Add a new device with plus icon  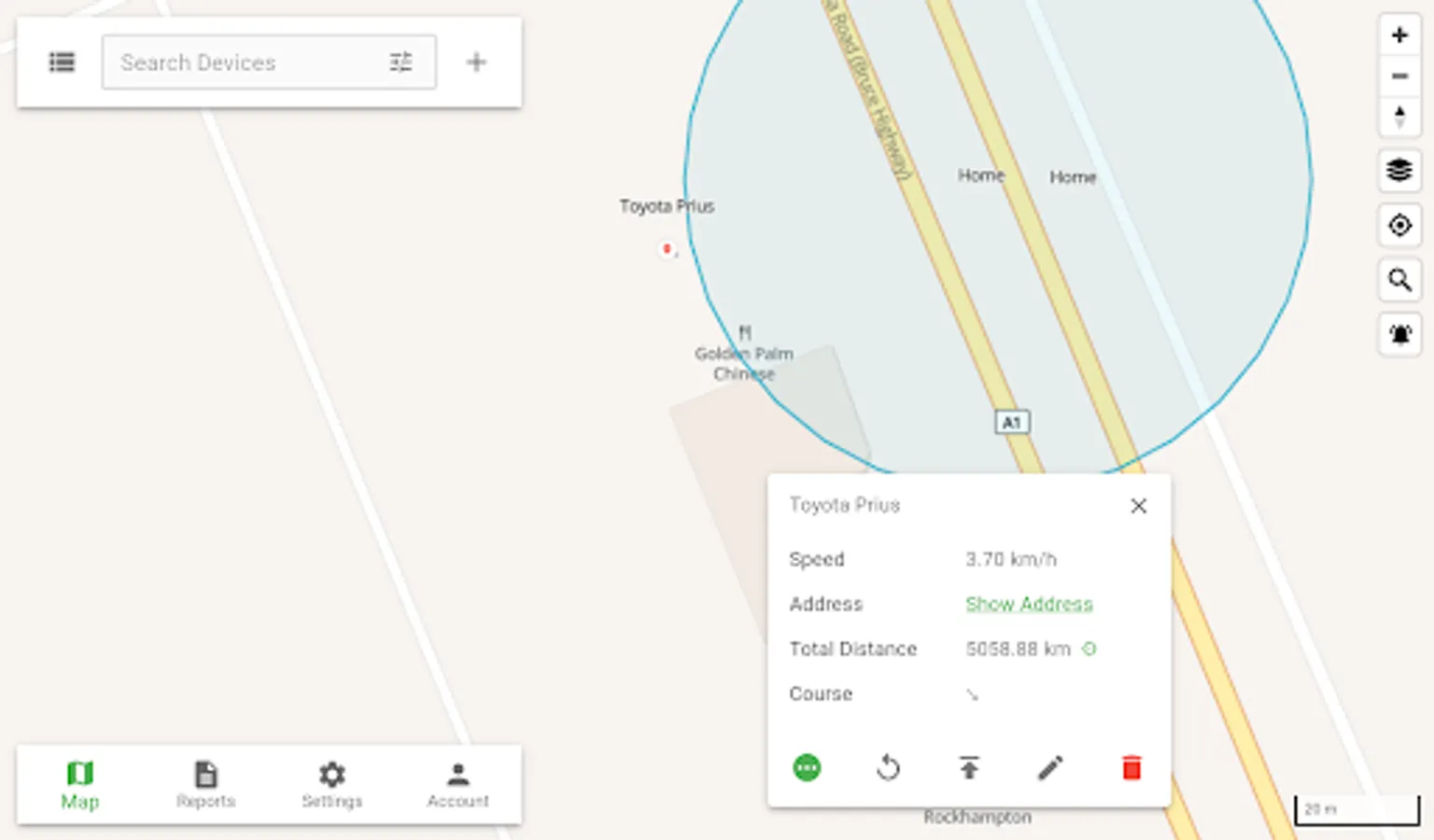(x=476, y=63)
